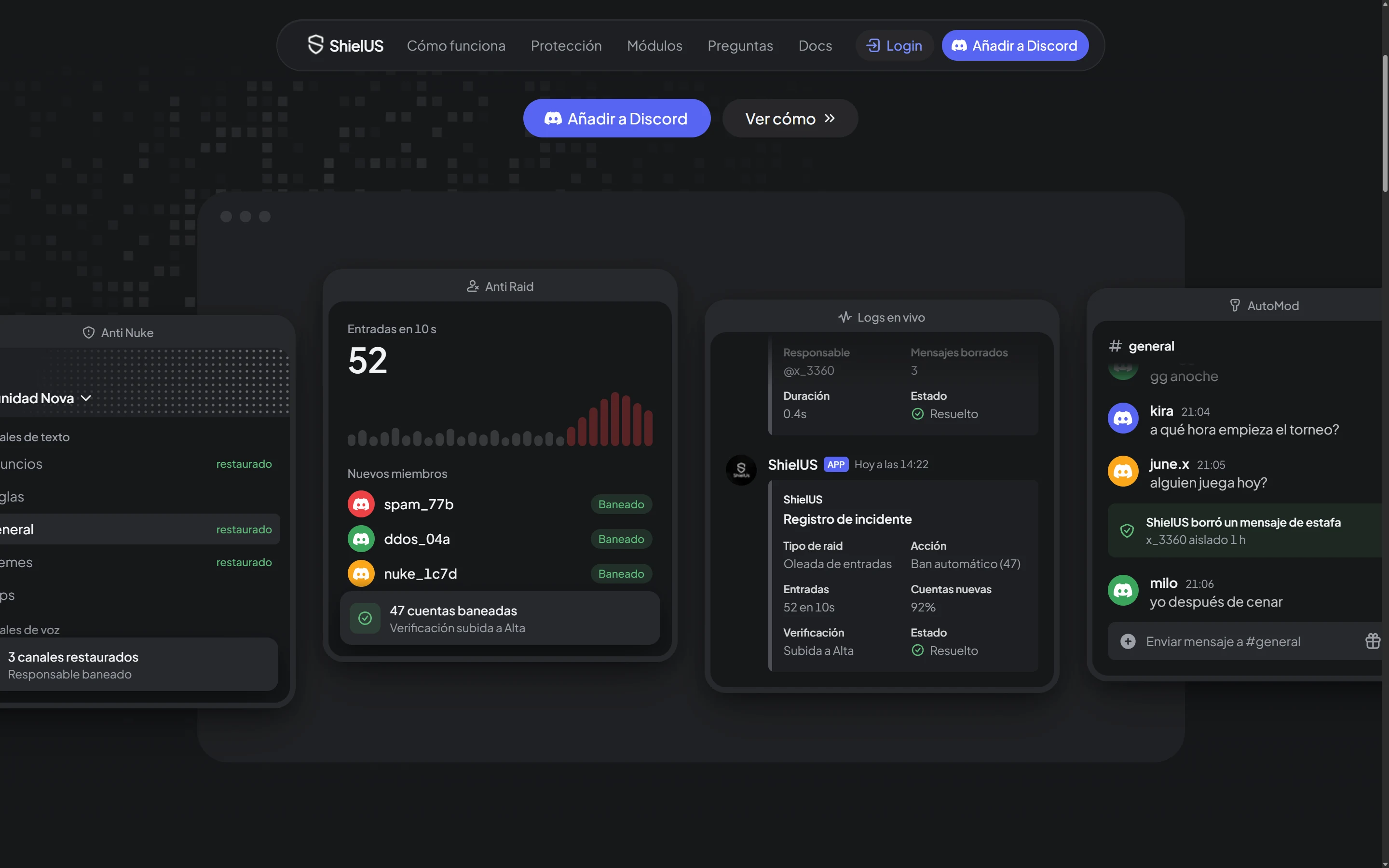Click navbar Añadir a Discord button

[x=1015, y=45]
